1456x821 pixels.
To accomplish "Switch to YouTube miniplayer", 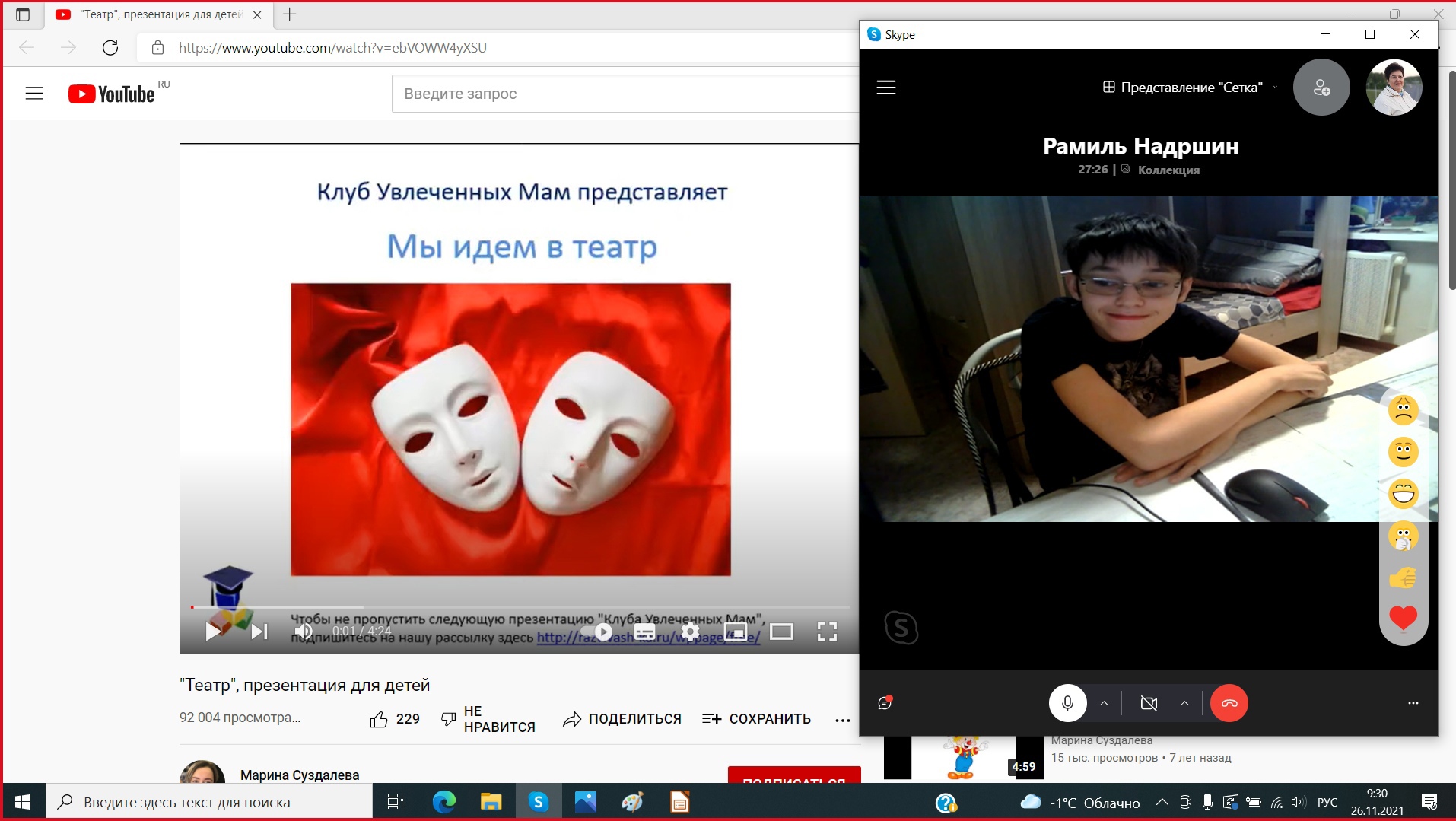I will click(x=736, y=632).
